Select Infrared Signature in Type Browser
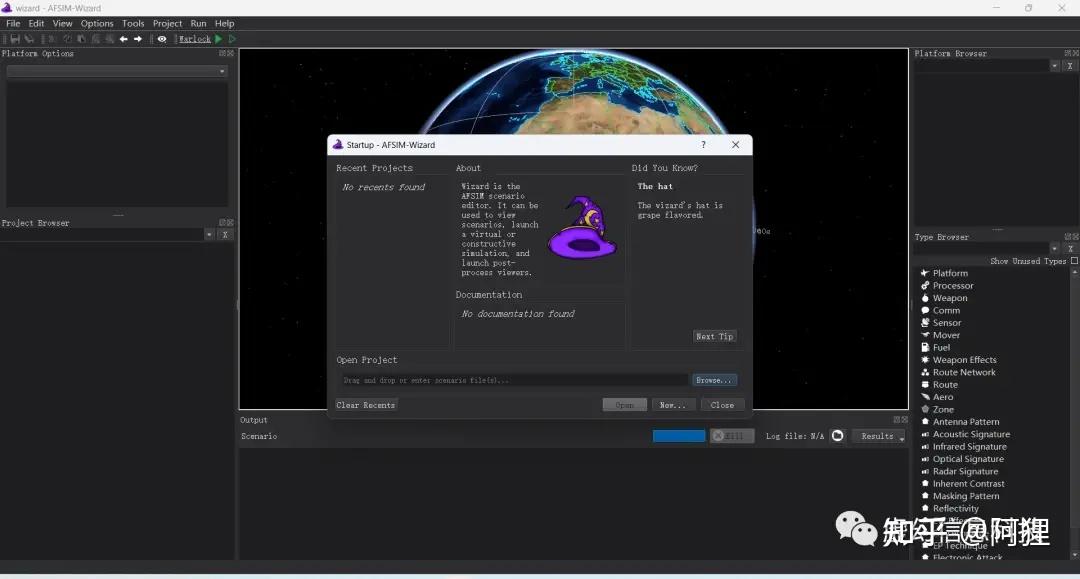1080x579 pixels. pos(969,447)
